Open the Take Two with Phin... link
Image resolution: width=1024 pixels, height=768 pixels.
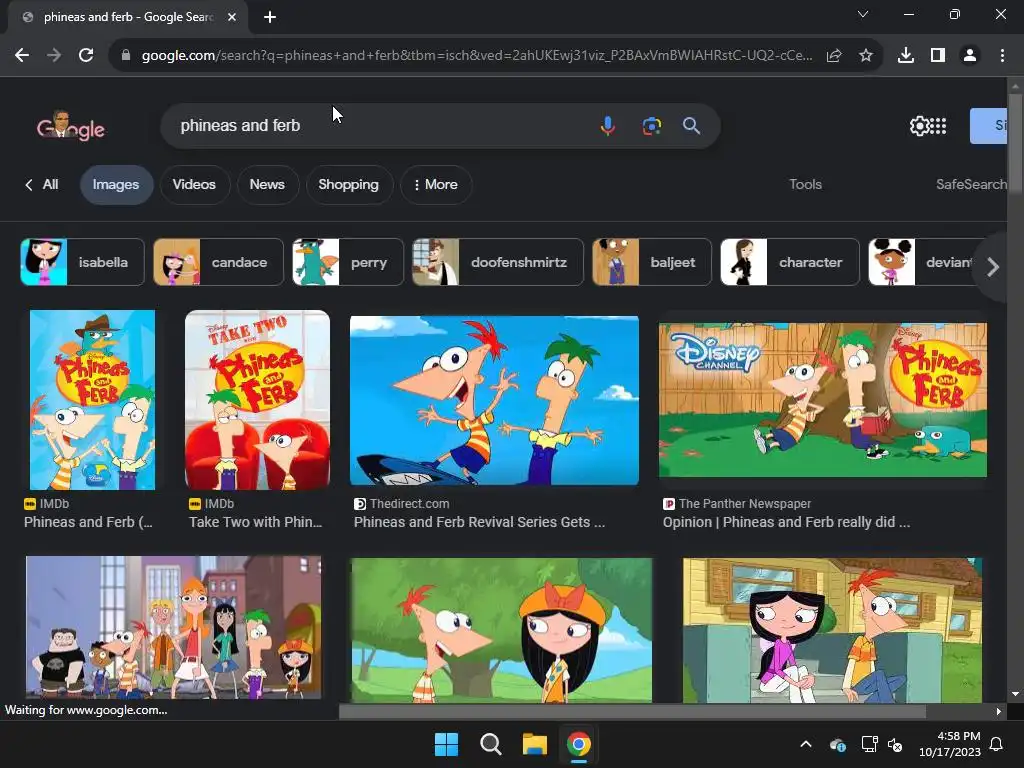coord(255,522)
